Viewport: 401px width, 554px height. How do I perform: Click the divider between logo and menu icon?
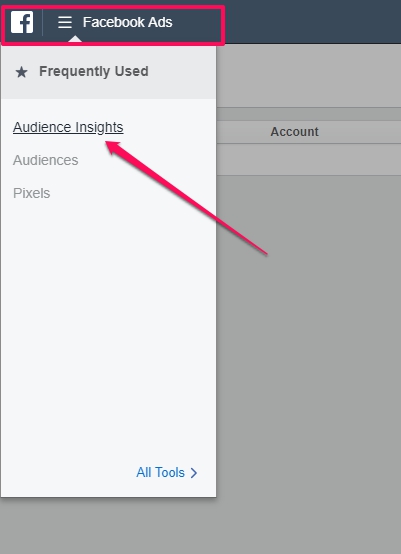pyautogui.click(x=42, y=22)
